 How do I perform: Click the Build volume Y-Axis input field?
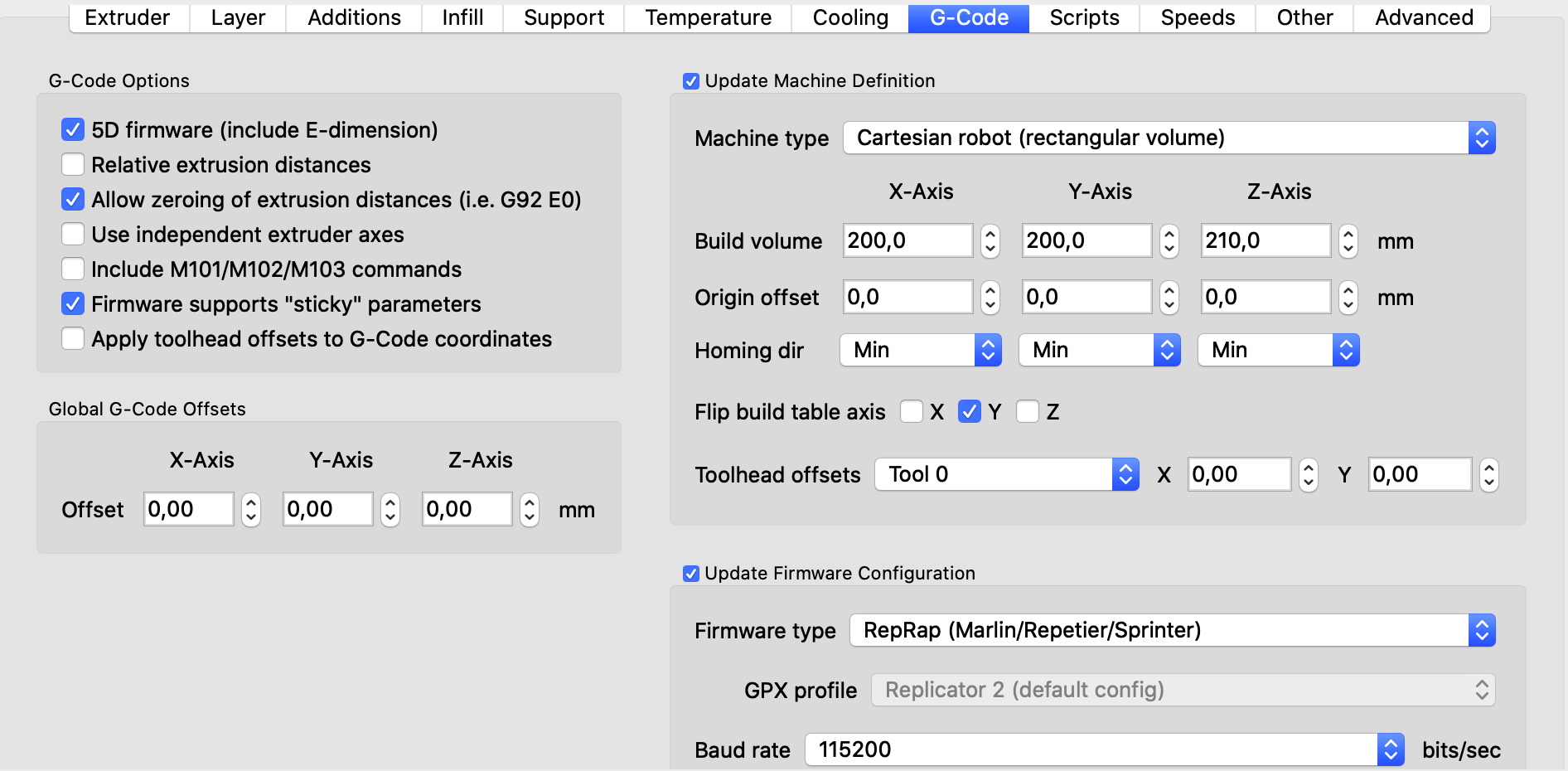1086,241
